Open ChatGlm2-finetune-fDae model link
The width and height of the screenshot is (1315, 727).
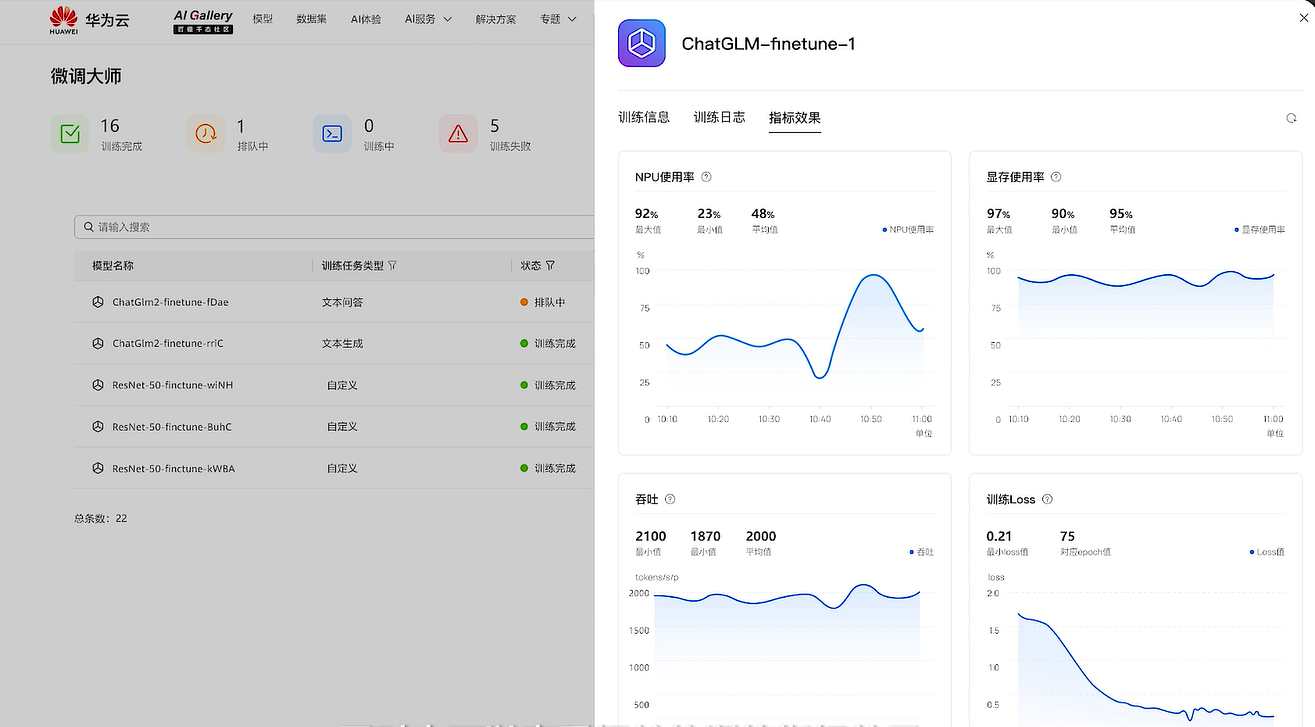(171, 302)
